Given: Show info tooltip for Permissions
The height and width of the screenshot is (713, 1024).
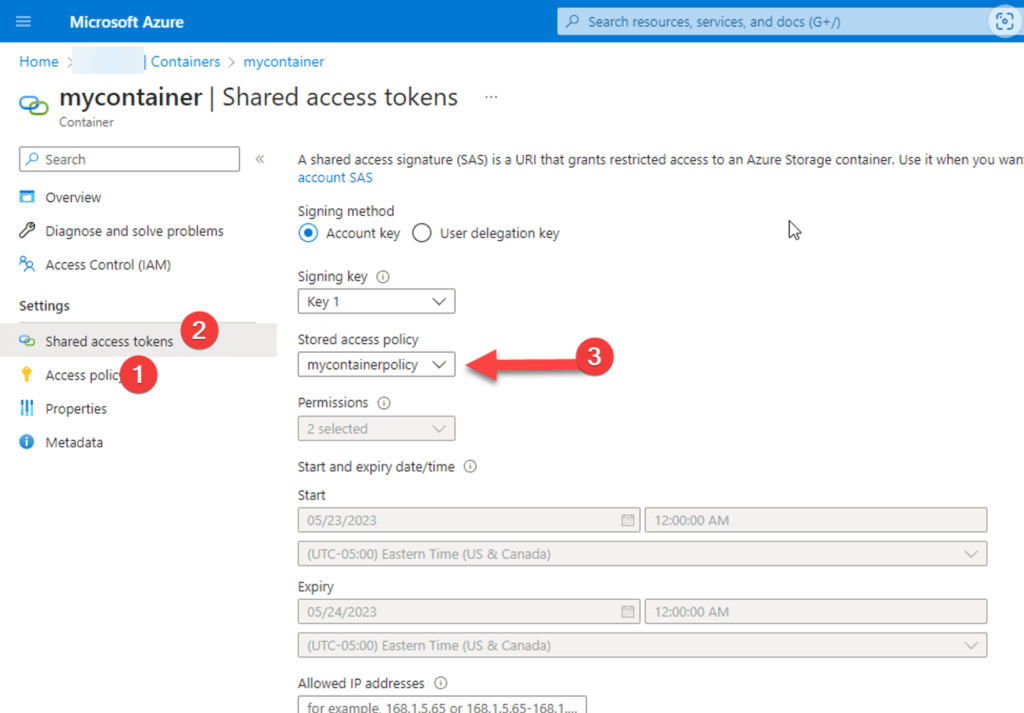Looking at the screenshot, I should (384, 403).
